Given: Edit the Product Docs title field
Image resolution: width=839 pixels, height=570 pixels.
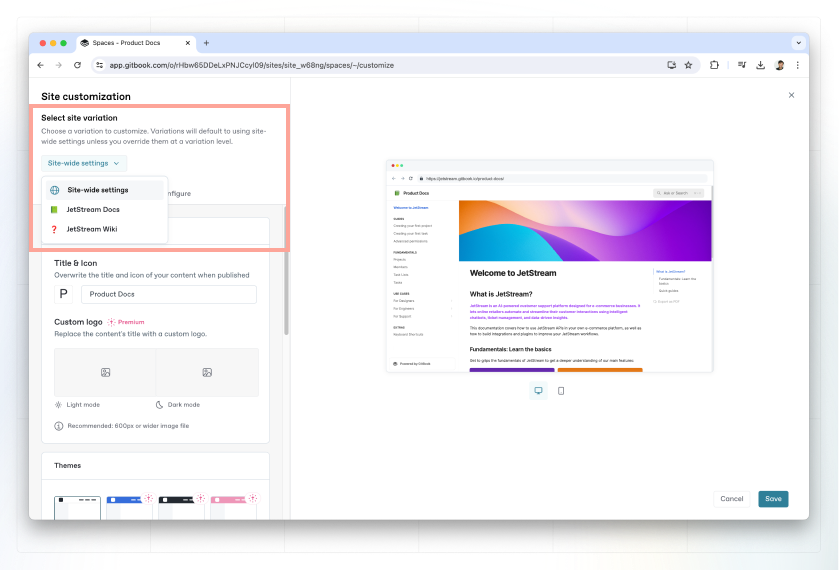Looking at the screenshot, I should point(168,294).
